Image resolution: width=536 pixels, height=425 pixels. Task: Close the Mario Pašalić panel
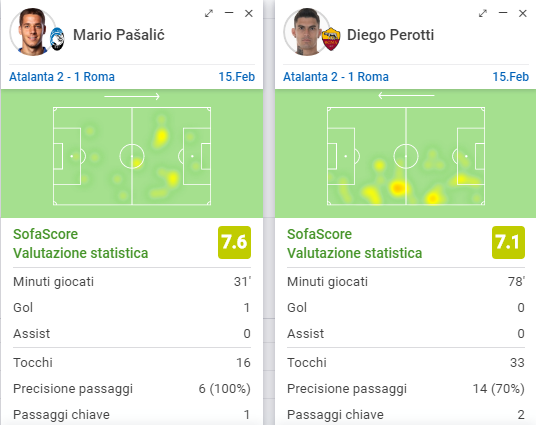[x=249, y=13]
